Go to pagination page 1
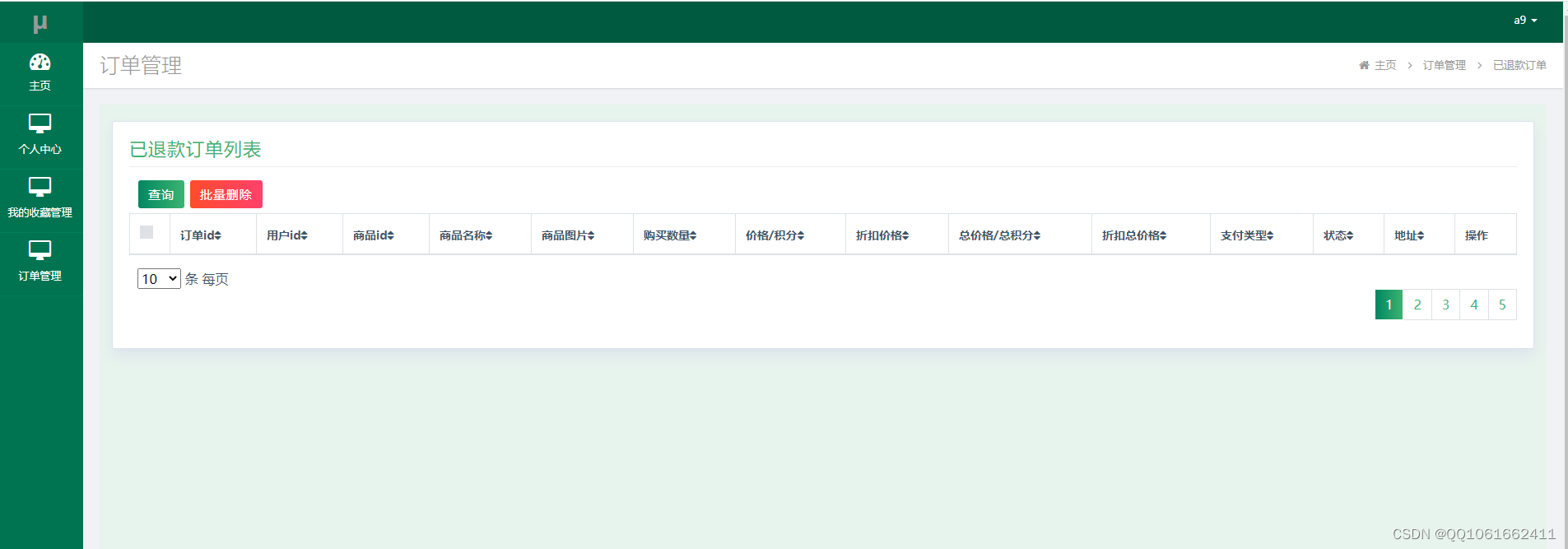The width and height of the screenshot is (1568, 549). click(1389, 305)
